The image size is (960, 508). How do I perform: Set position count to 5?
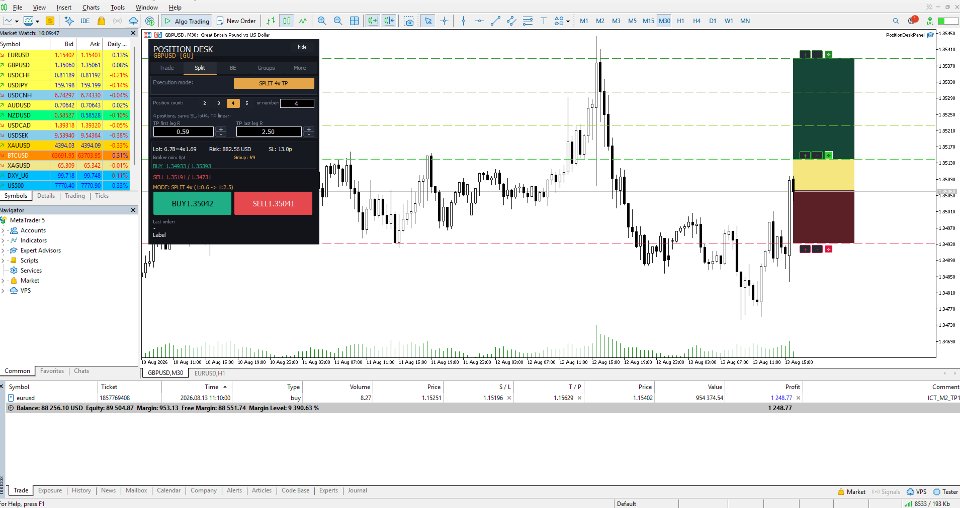coord(247,103)
